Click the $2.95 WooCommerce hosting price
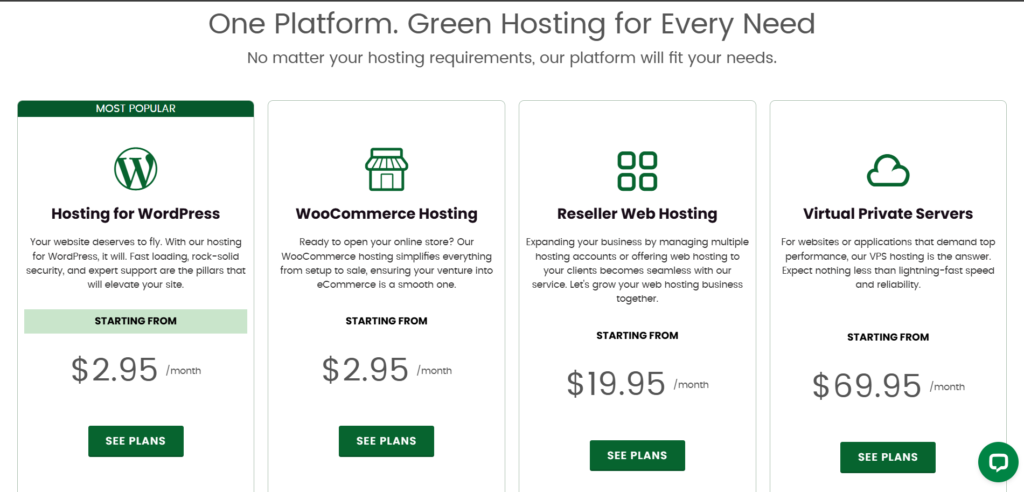The width and height of the screenshot is (1024, 492). [365, 370]
